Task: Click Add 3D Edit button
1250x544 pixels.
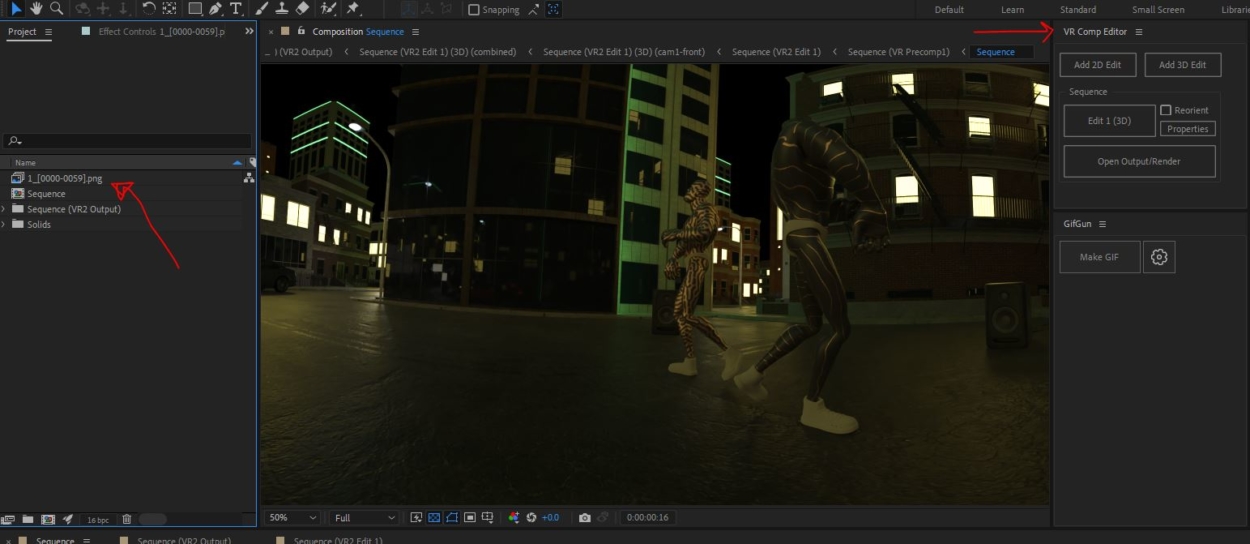Action: (x=1183, y=65)
